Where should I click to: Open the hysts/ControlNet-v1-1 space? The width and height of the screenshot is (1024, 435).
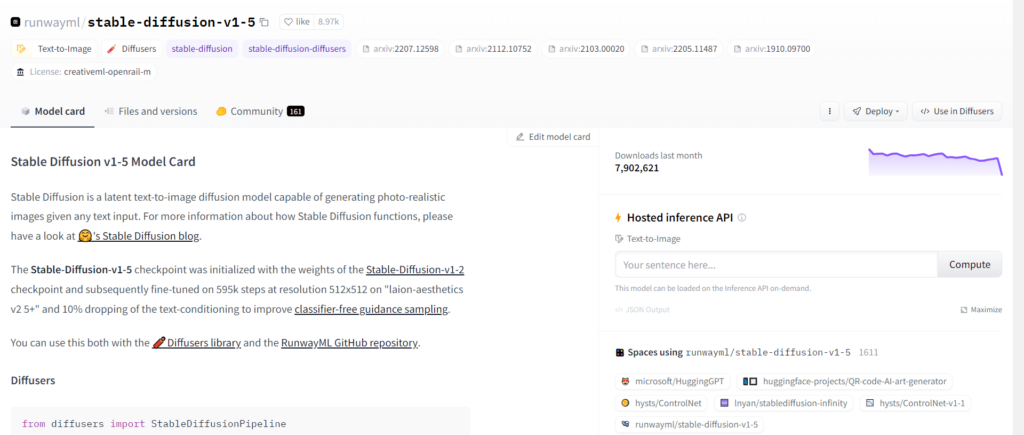point(916,403)
